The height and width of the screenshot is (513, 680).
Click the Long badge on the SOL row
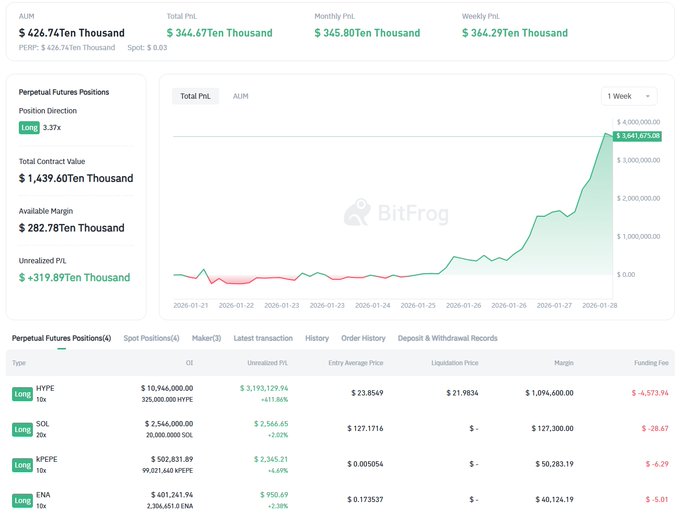(22, 429)
